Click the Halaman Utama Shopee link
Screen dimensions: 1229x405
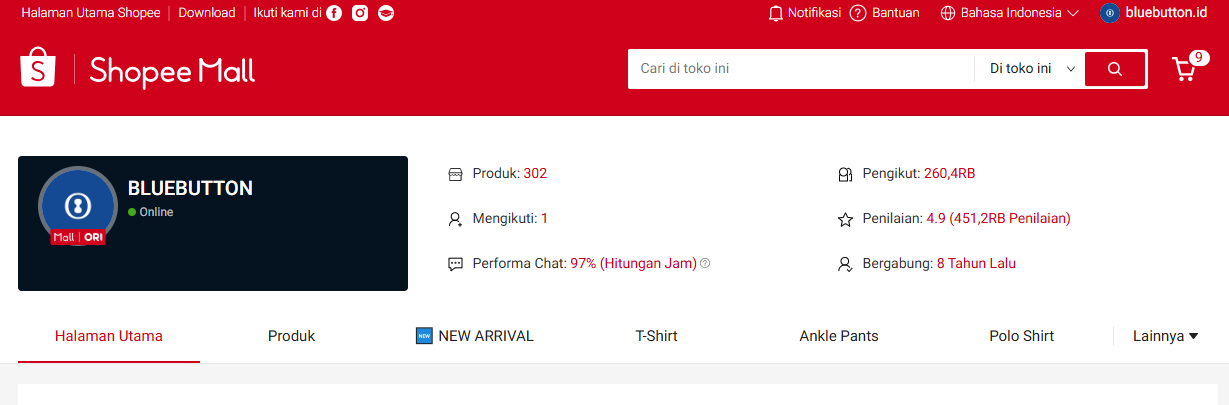point(91,13)
